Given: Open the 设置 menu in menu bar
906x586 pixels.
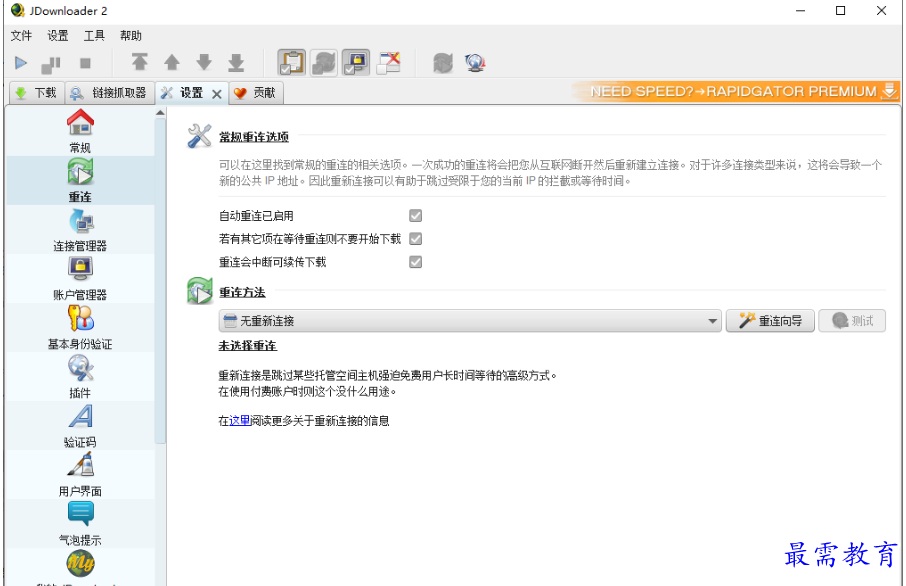Looking at the screenshot, I should [58, 36].
